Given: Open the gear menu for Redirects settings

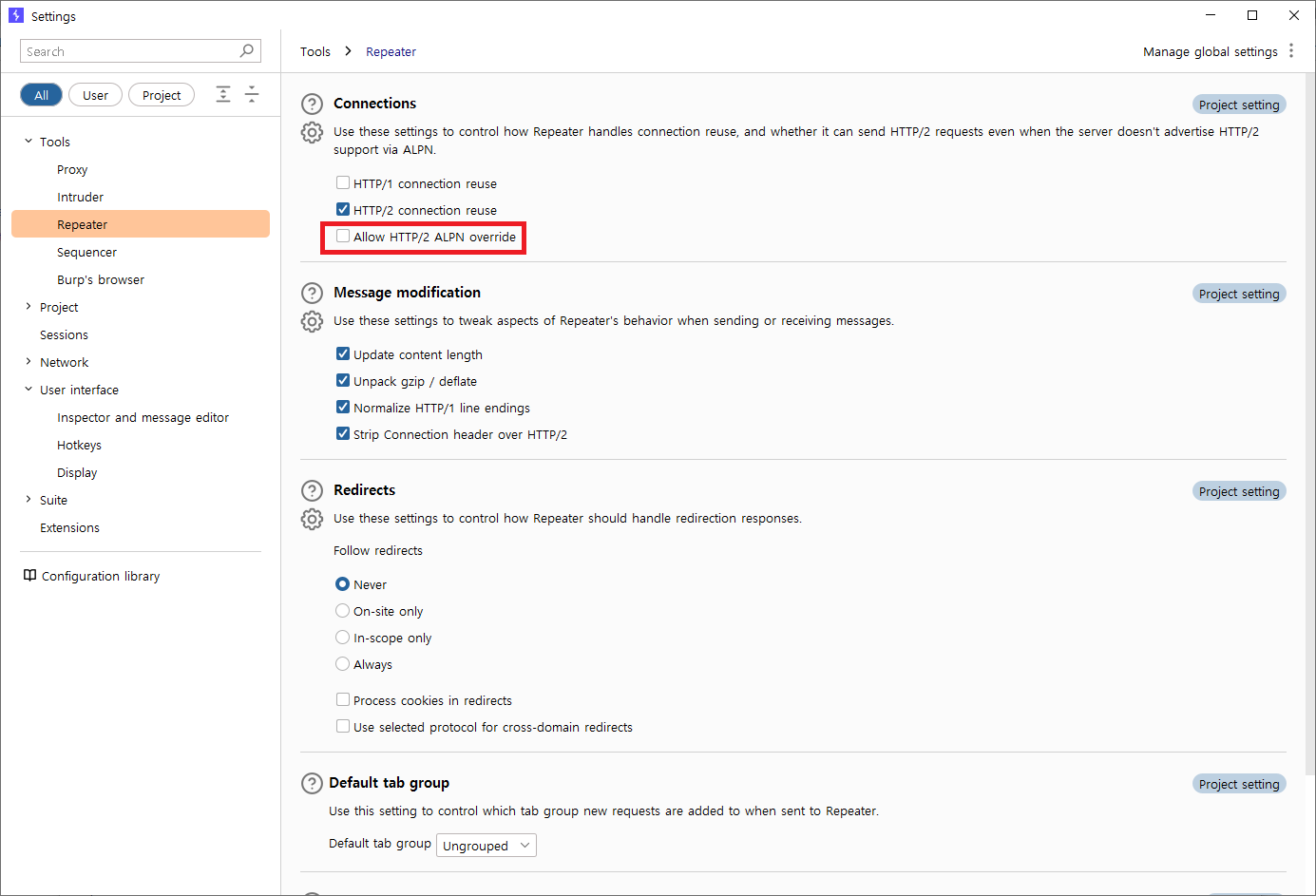Looking at the screenshot, I should tap(312, 519).
